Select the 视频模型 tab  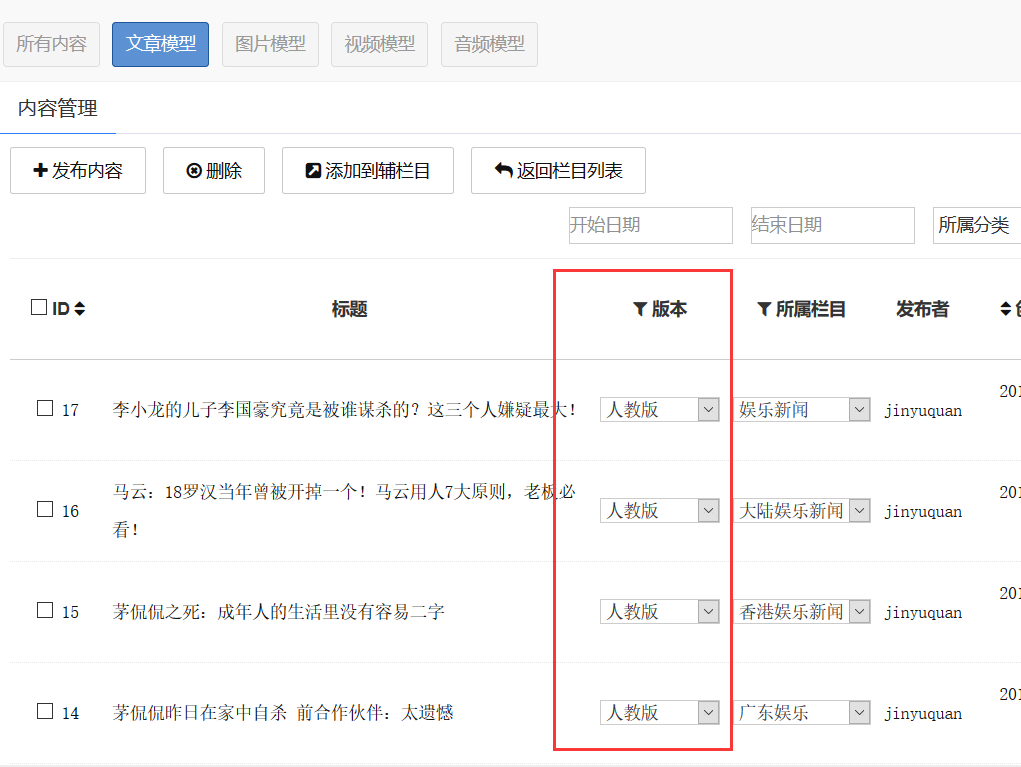click(x=379, y=45)
